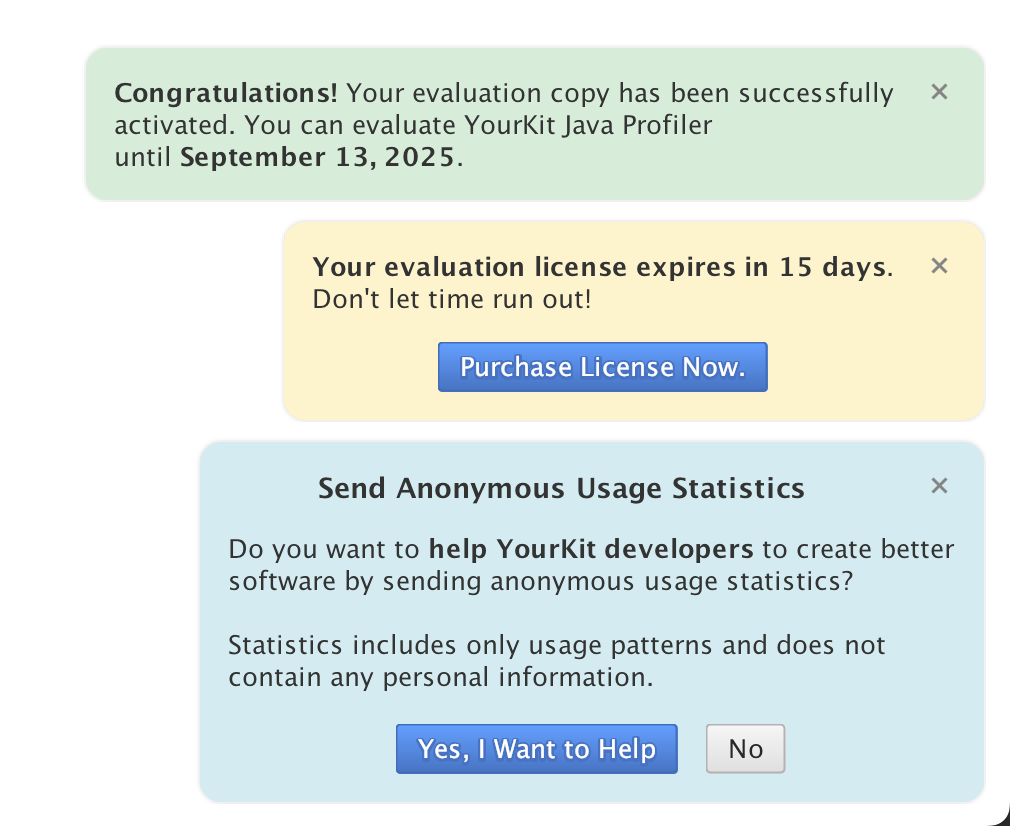Click the Purchase License Now button
This screenshot has width=1010, height=826.
pos(602,367)
